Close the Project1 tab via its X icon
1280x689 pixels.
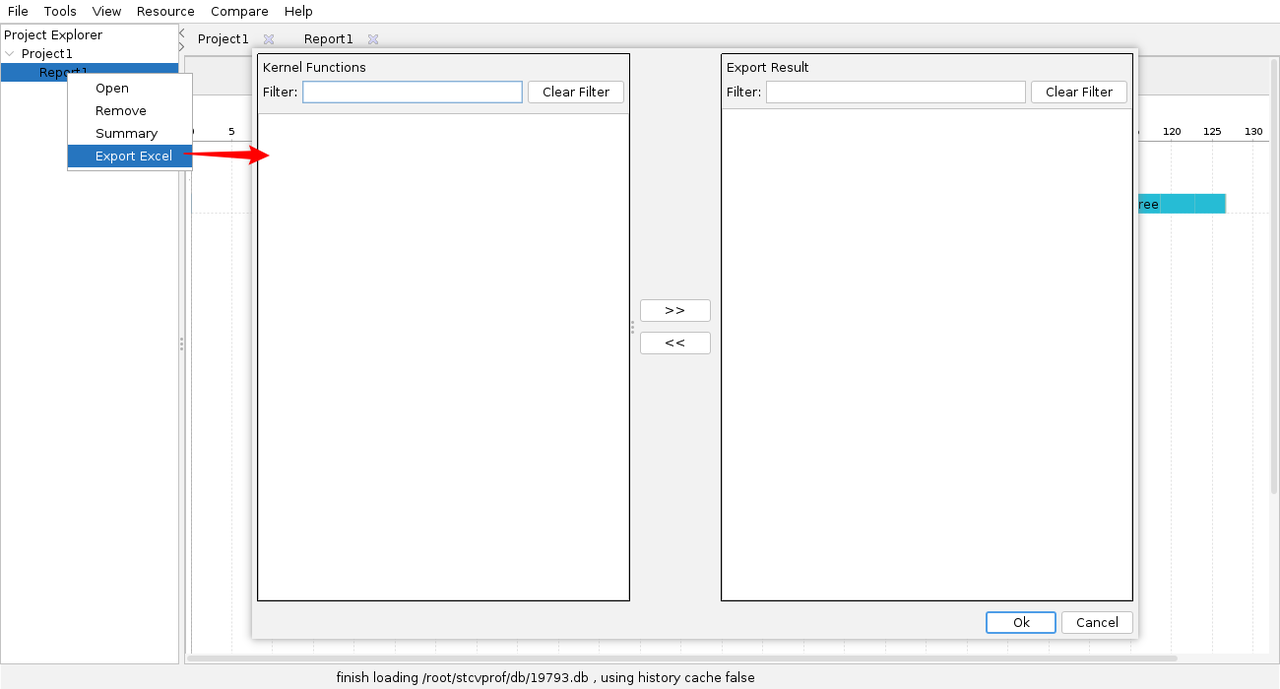click(x=268, y=39)
